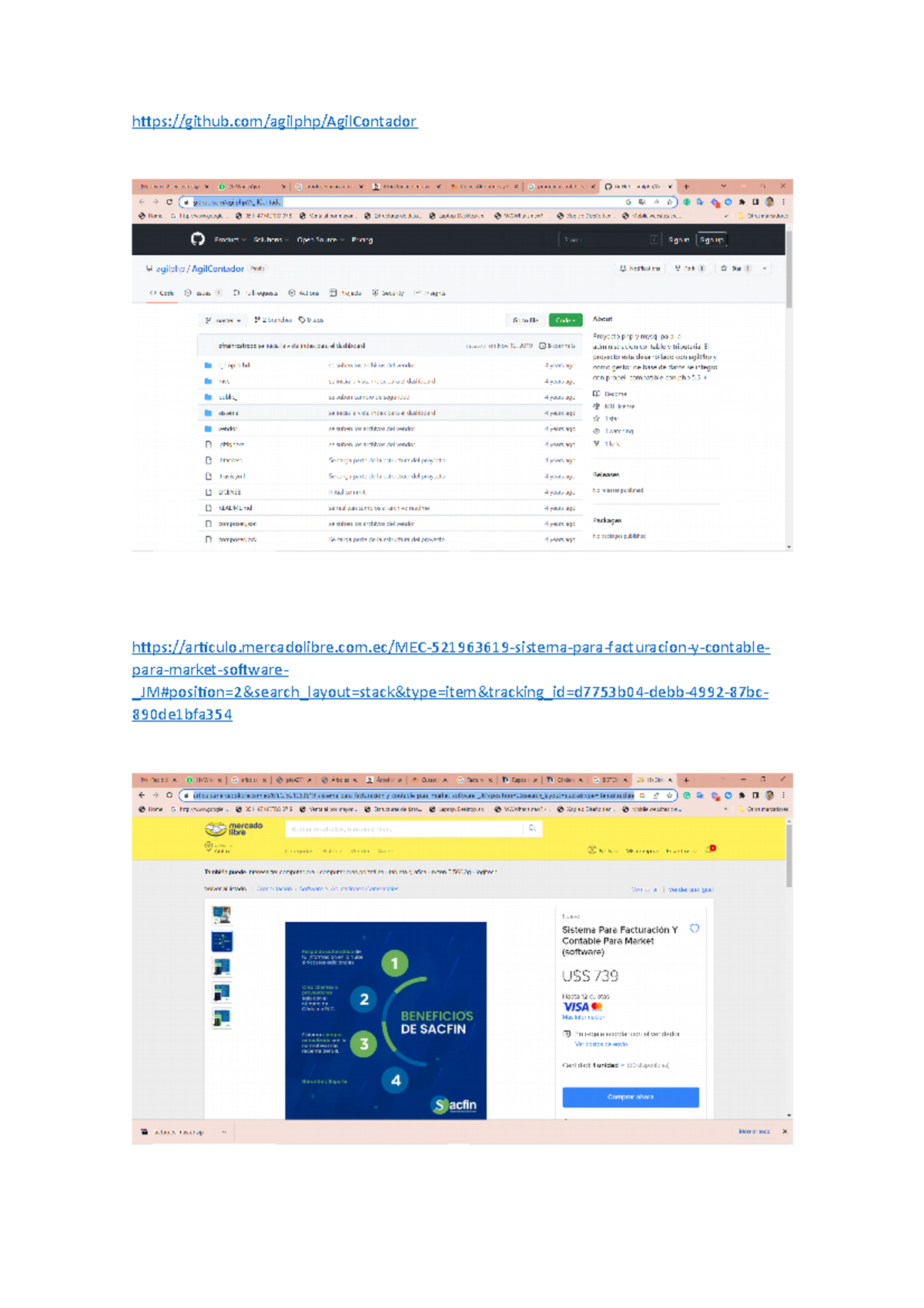924x1308 pixels.
Task: Expand the Star button dropdown arrow
Action: pyautogui.click(x=764, y=269)
